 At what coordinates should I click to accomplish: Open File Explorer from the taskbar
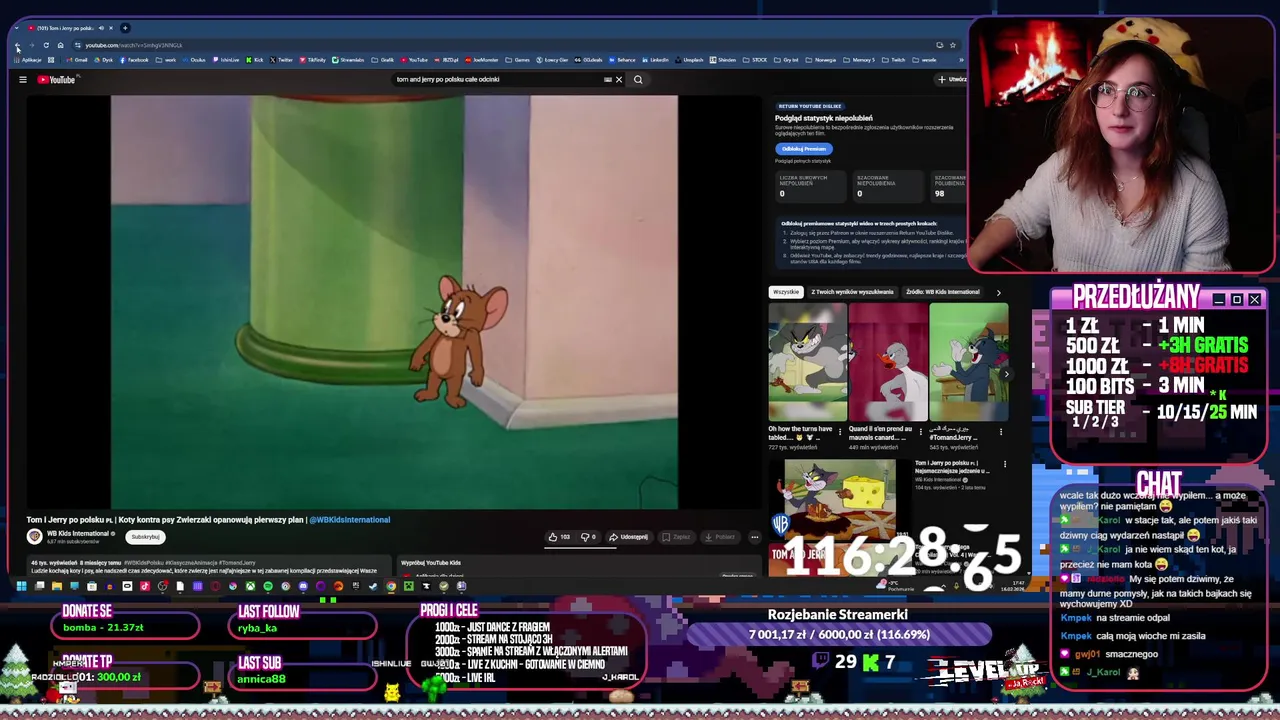coord(57,586)
